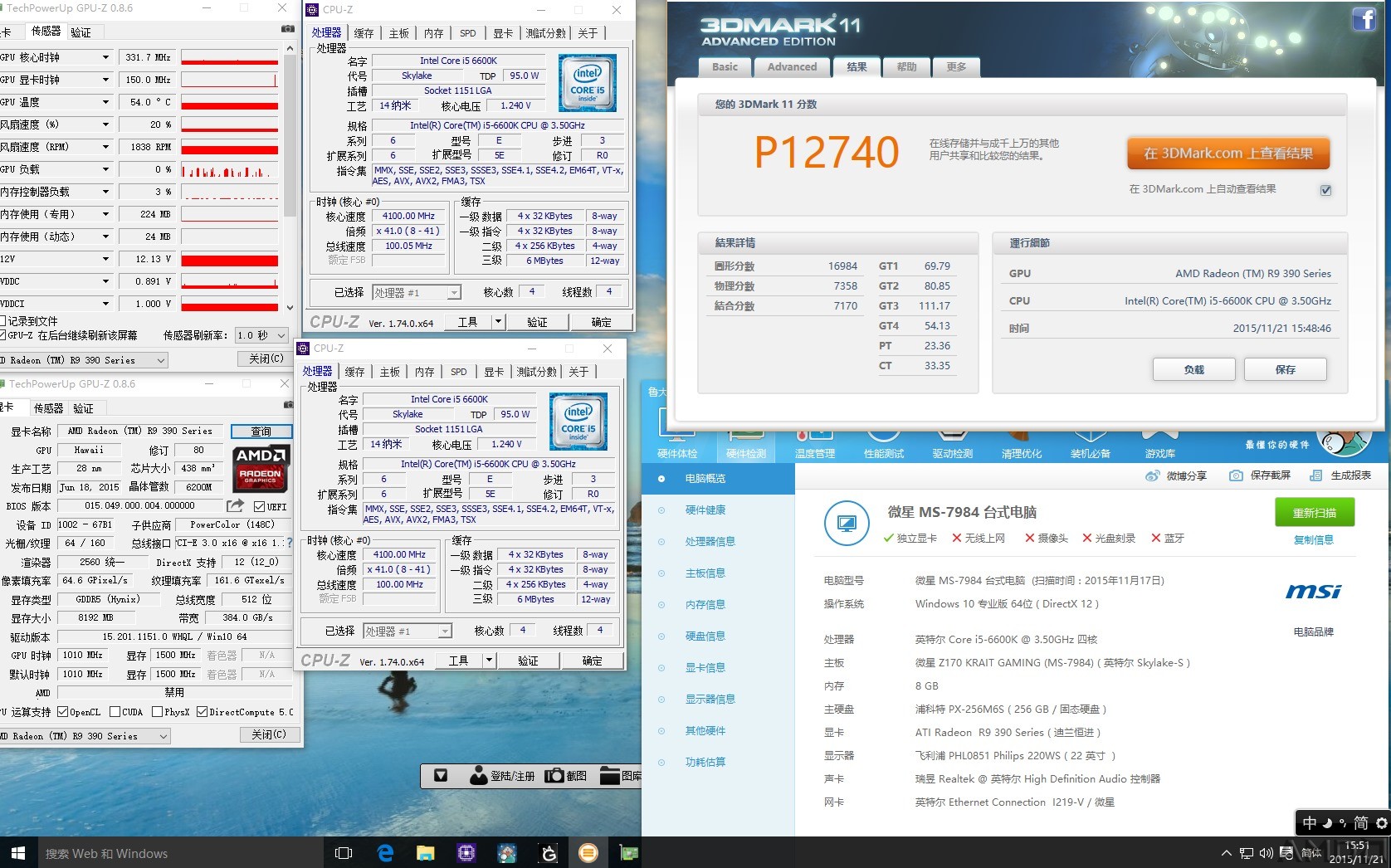Click 确定 button in upper CPU-Z
Image resolution: width=1391 pixels, height=868 pixels.
click(x=601, y=322)
